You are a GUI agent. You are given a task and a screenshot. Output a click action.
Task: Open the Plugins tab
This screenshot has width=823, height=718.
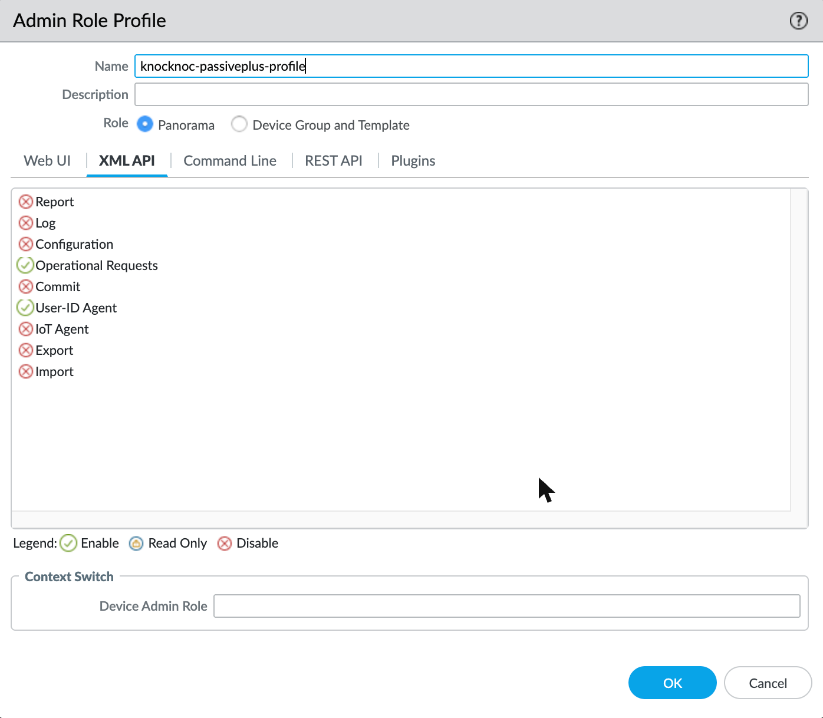[413, 161]
